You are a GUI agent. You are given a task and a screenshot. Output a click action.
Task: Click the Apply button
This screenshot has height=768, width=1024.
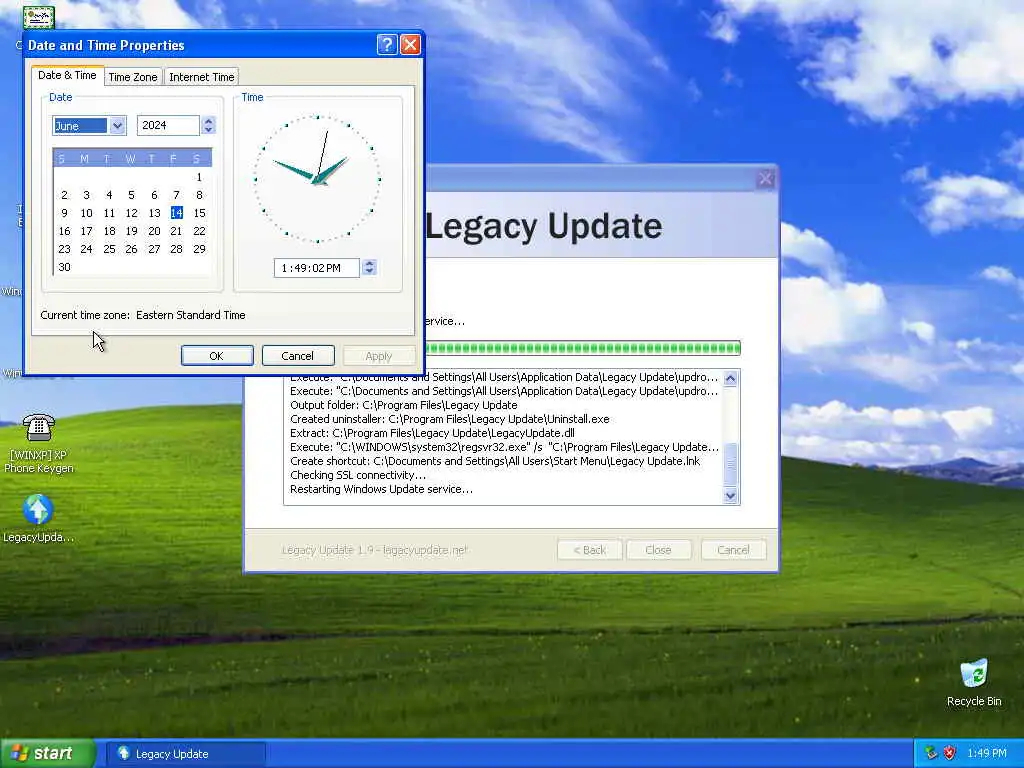379,356
